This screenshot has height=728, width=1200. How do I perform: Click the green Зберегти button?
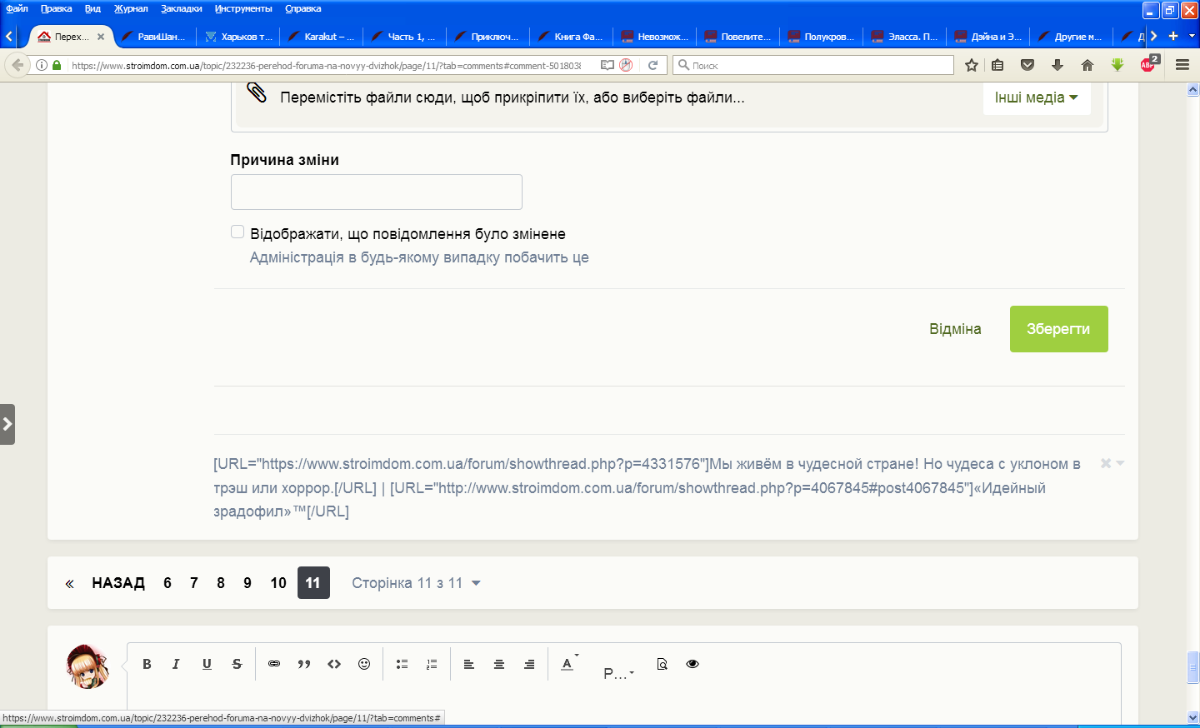pos(1059,329)
